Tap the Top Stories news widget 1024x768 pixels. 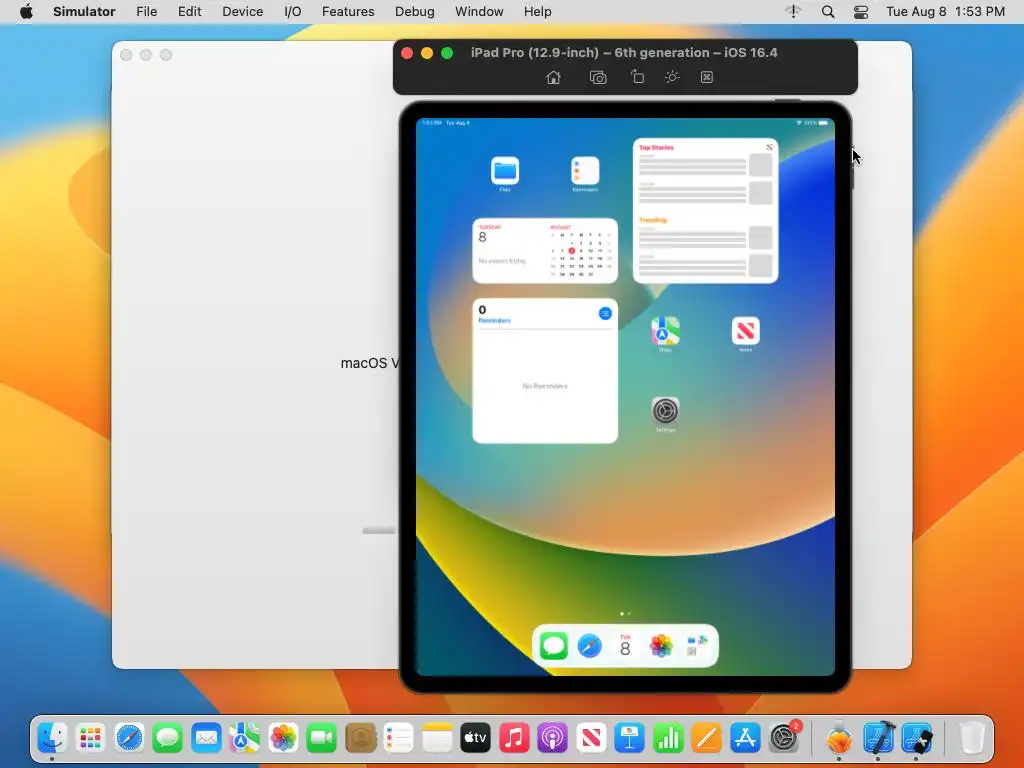pos(705,211)
